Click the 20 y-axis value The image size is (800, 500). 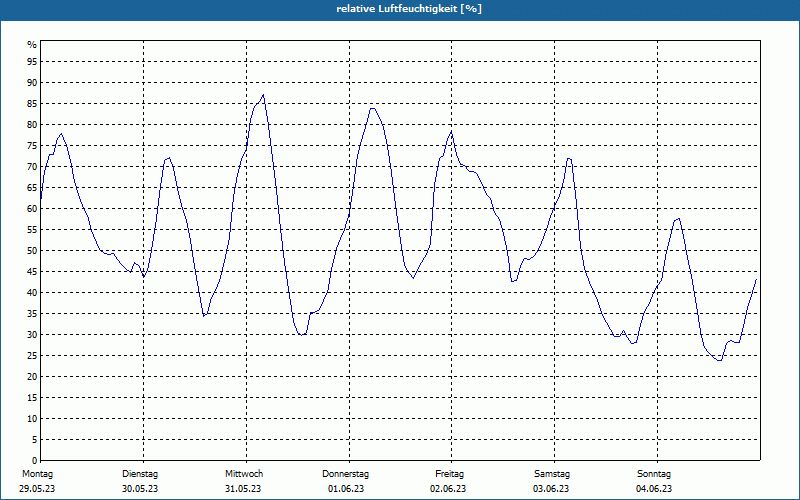tap(32, 377)
